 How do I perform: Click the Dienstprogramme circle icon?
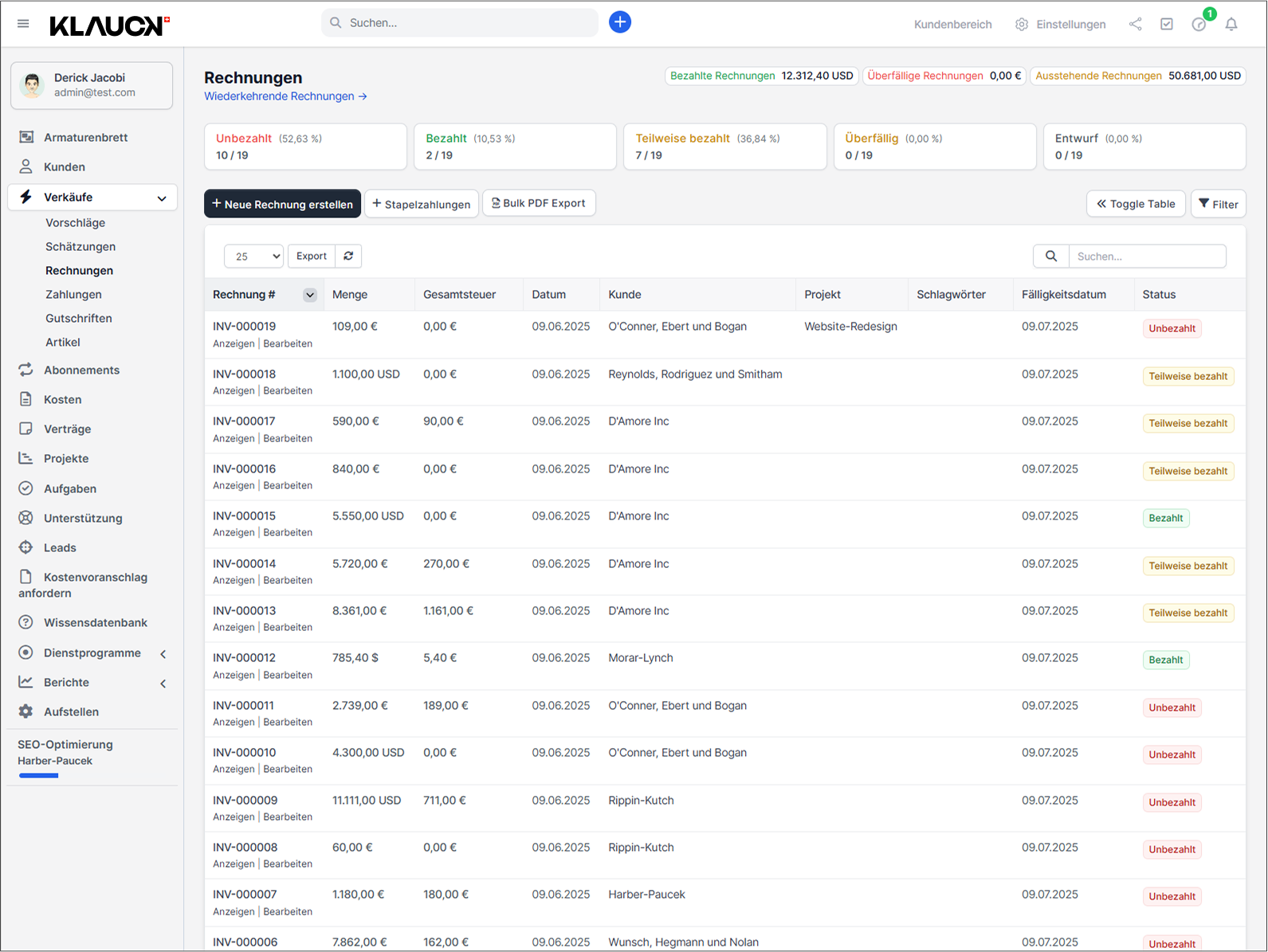coord(26,652)
